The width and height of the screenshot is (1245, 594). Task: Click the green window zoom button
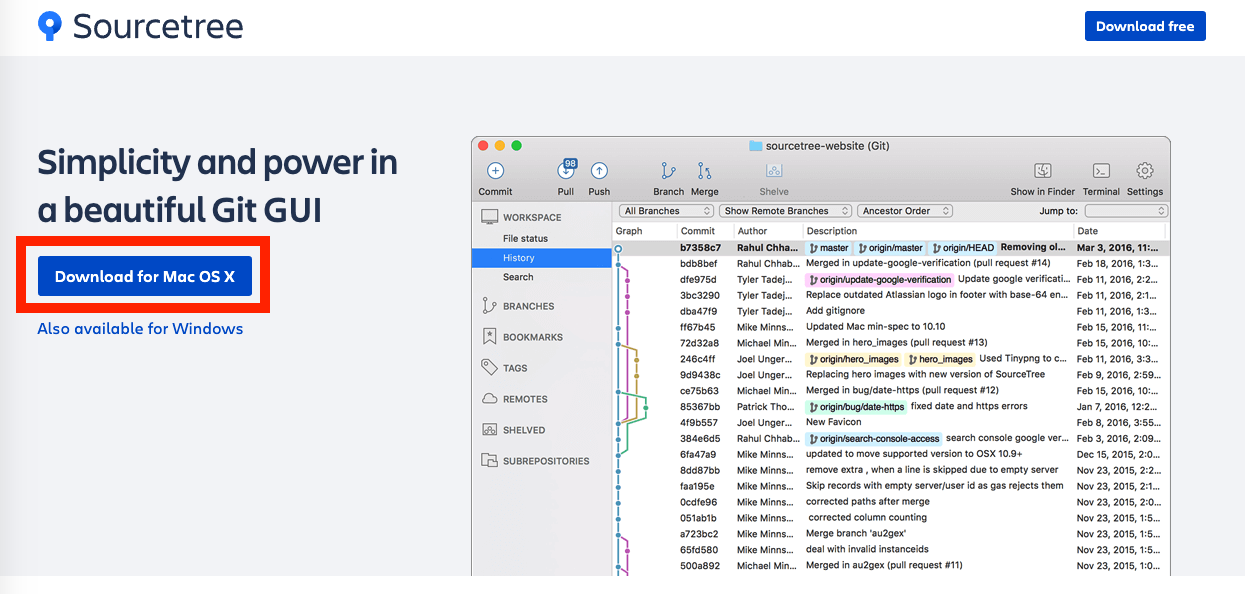[516, 146]
